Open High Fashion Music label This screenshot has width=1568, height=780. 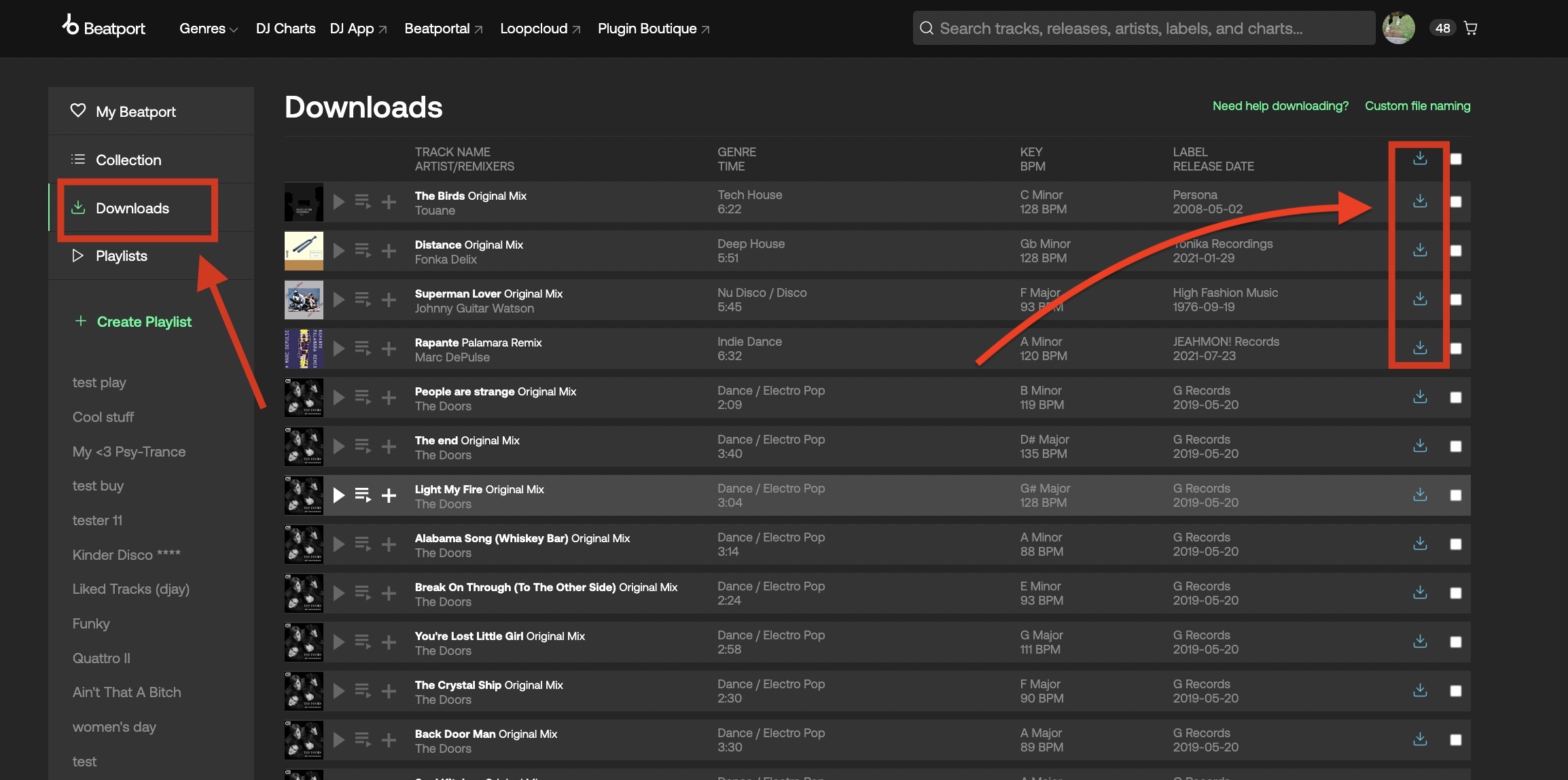click(x=1226, y=293)
